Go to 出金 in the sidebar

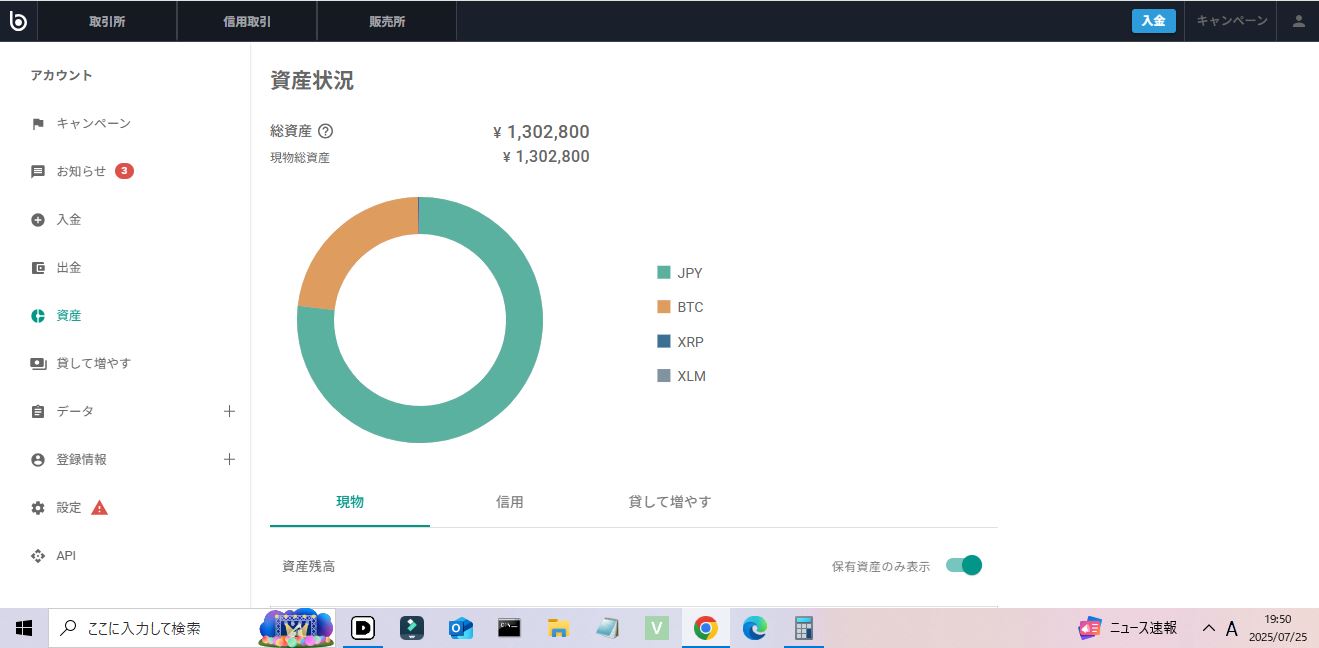(x=69, y=268)
